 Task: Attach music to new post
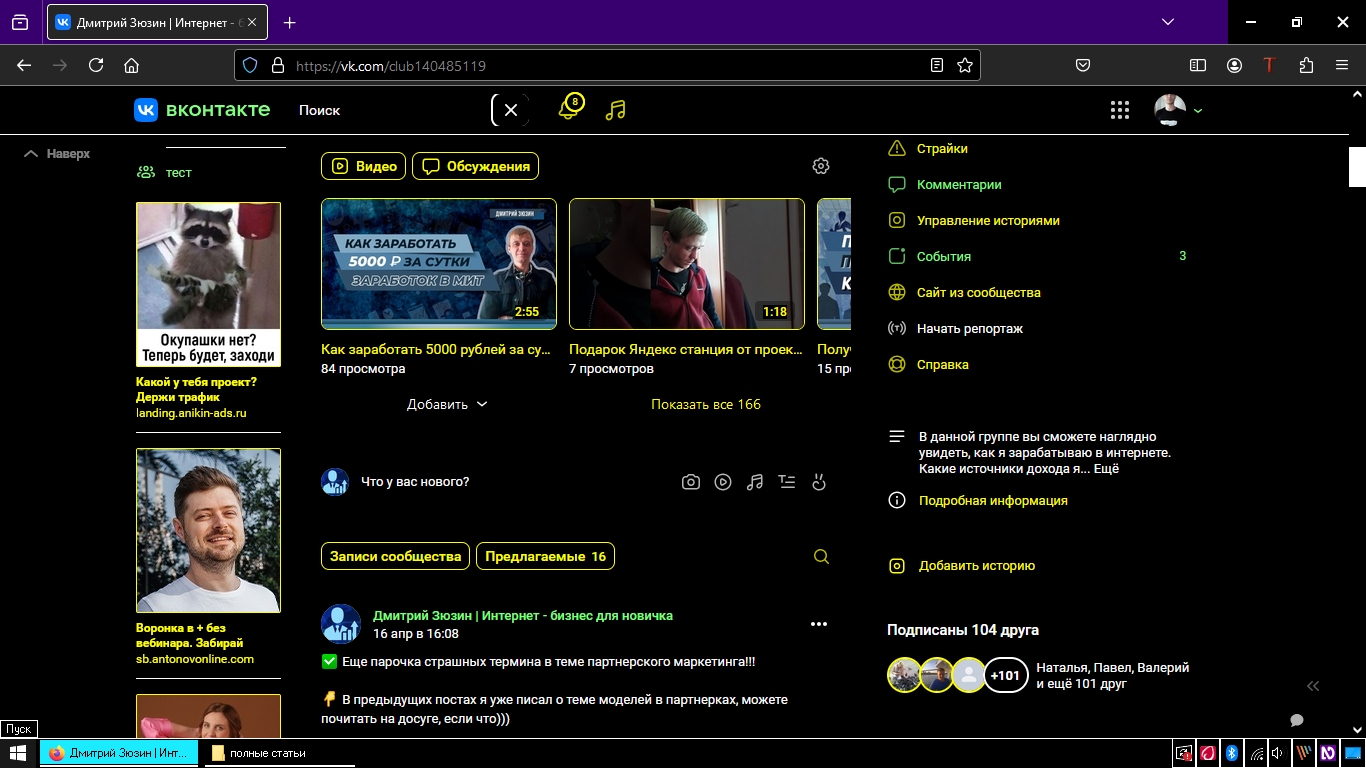[755, 482]
